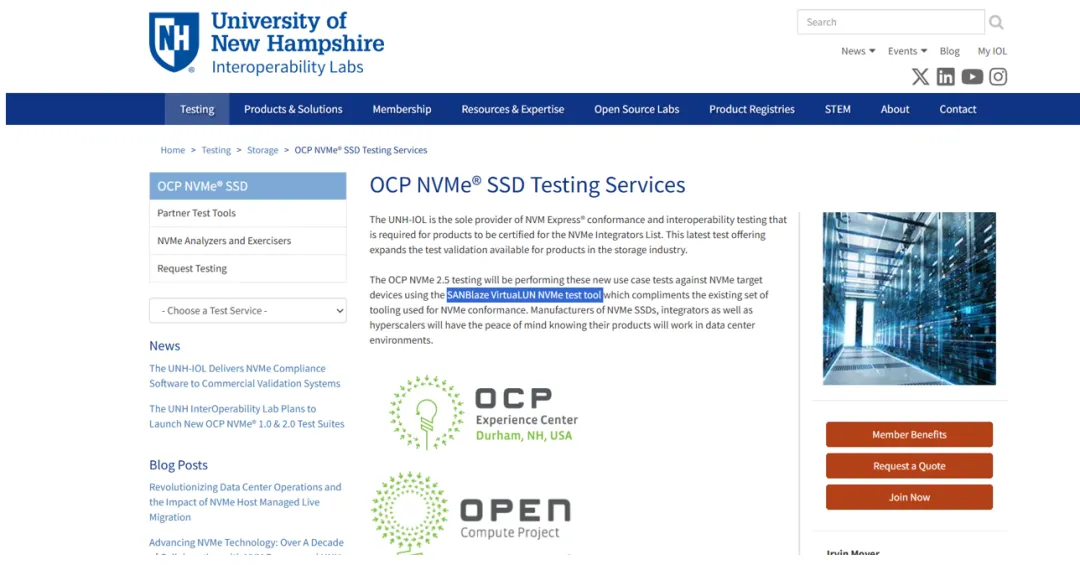Open the Instagram social icon
The width and height of the screenshot is (1080, 565).
pos(998,76)
